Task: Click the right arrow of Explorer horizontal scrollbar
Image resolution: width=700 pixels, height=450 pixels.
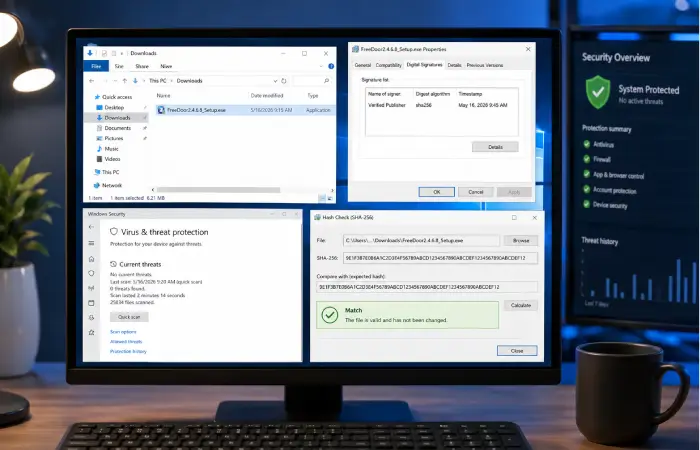Action: coord(333,190)
